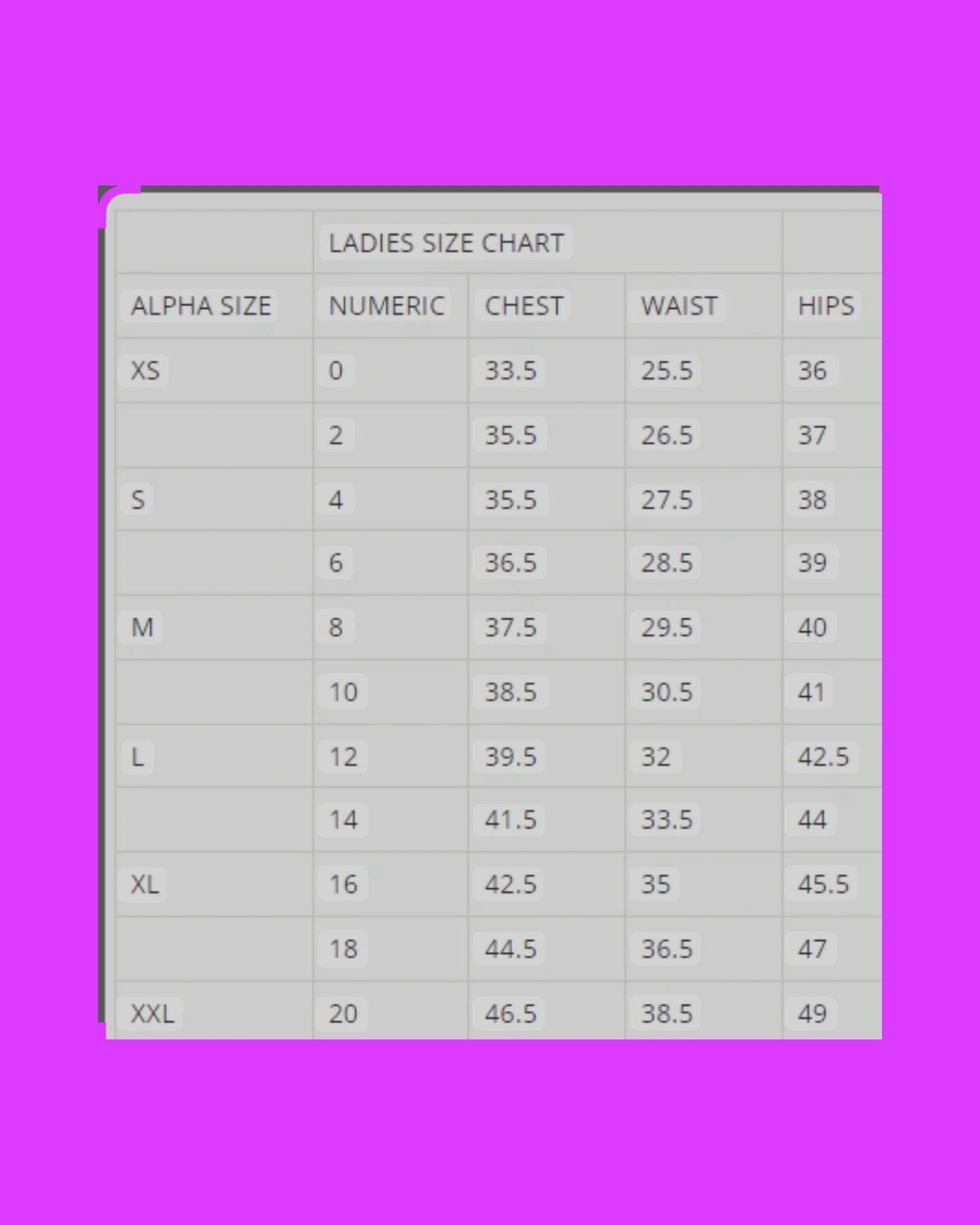The image size is (980, 1225).
Task: Select the CHEST column header
Action: [x=524, y=306]
